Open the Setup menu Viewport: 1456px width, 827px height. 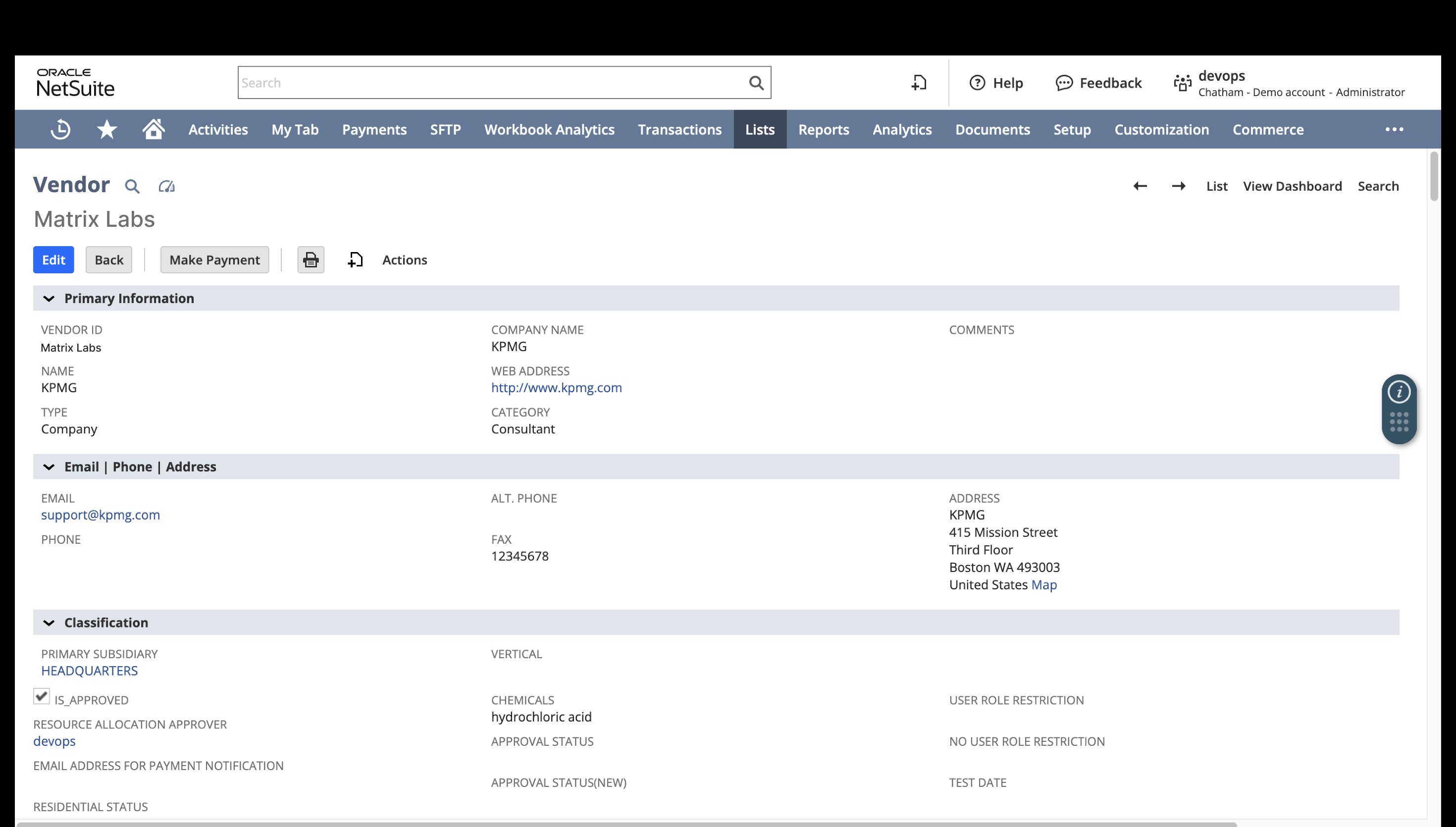tap(1072, 130)
